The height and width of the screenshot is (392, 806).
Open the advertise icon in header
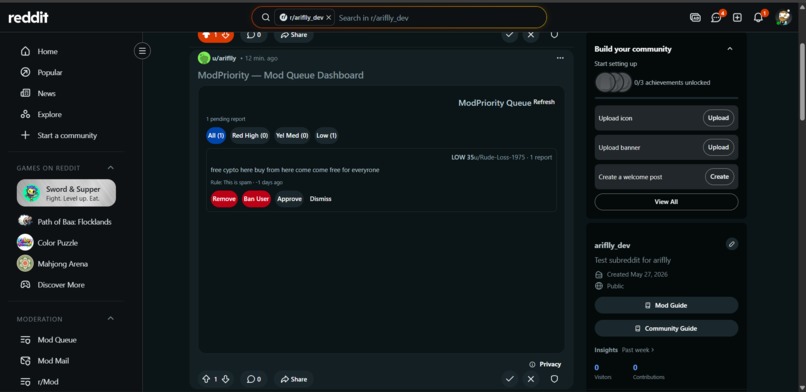695,17
